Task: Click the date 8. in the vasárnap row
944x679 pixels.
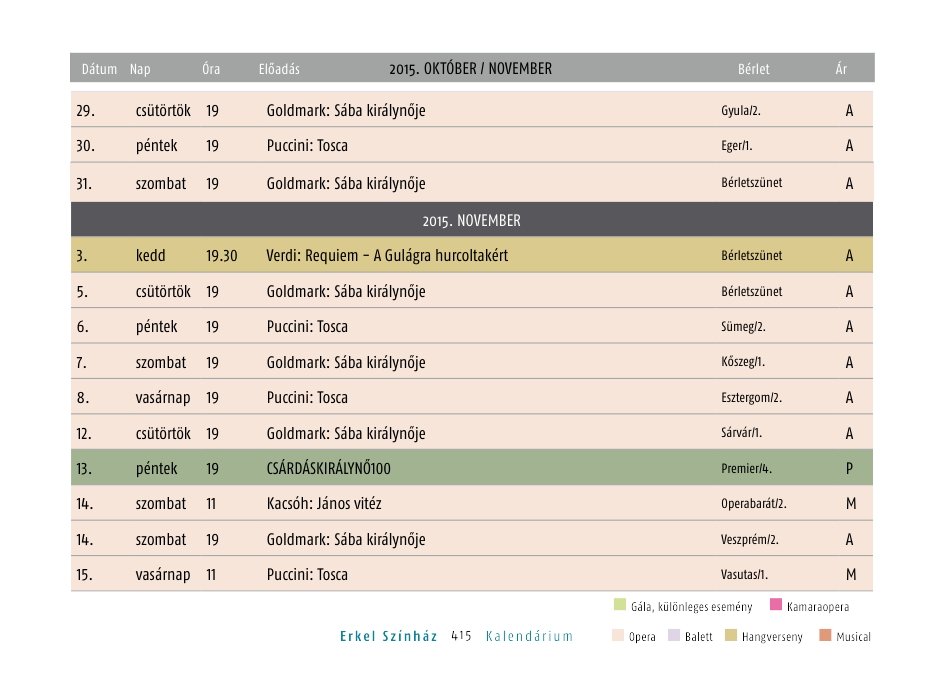Action: point(82,398)
